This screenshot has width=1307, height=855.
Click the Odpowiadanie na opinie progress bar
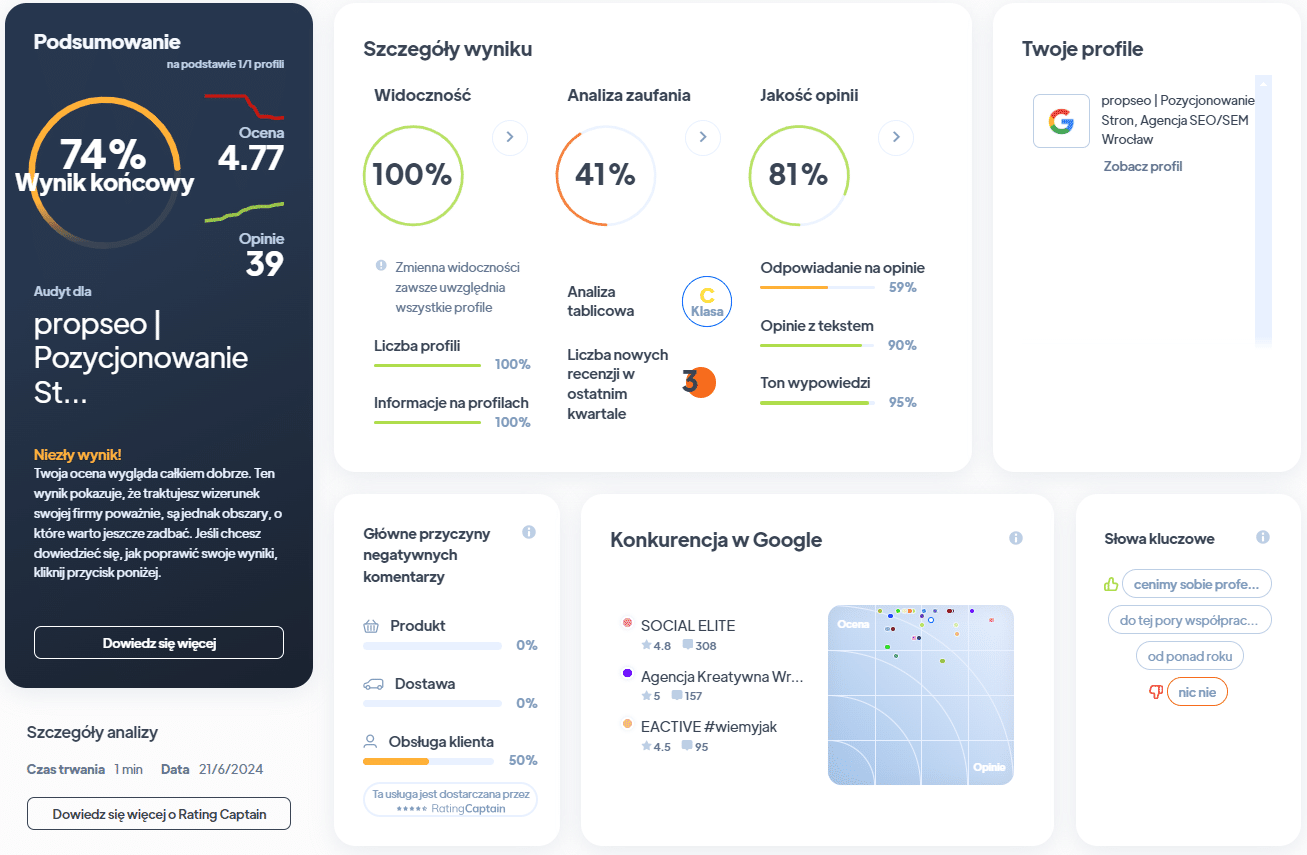[x=817, y=288]
